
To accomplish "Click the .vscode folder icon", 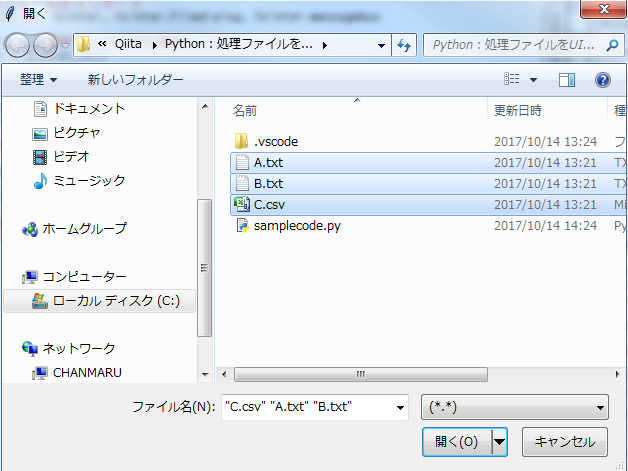I will pyautogui.click(x=241, y=141).
